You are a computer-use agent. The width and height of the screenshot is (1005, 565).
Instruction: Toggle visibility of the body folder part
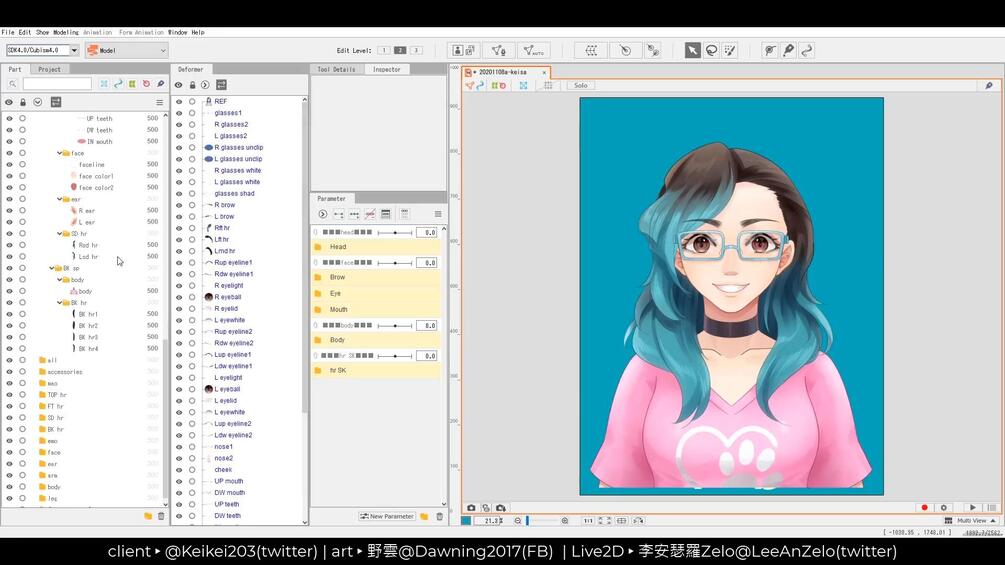pyautogui.click(x=9, y=280)
